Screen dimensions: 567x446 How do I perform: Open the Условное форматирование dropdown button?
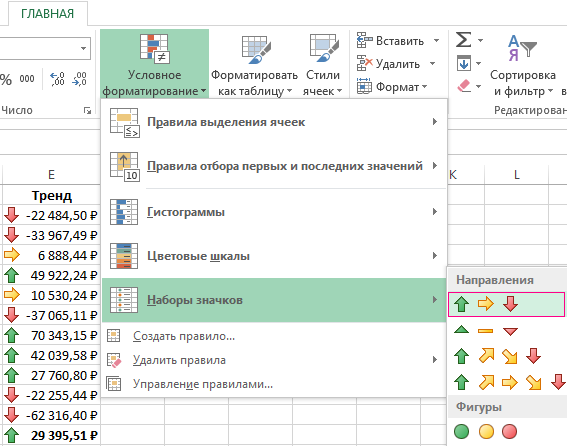pos(154,64)
